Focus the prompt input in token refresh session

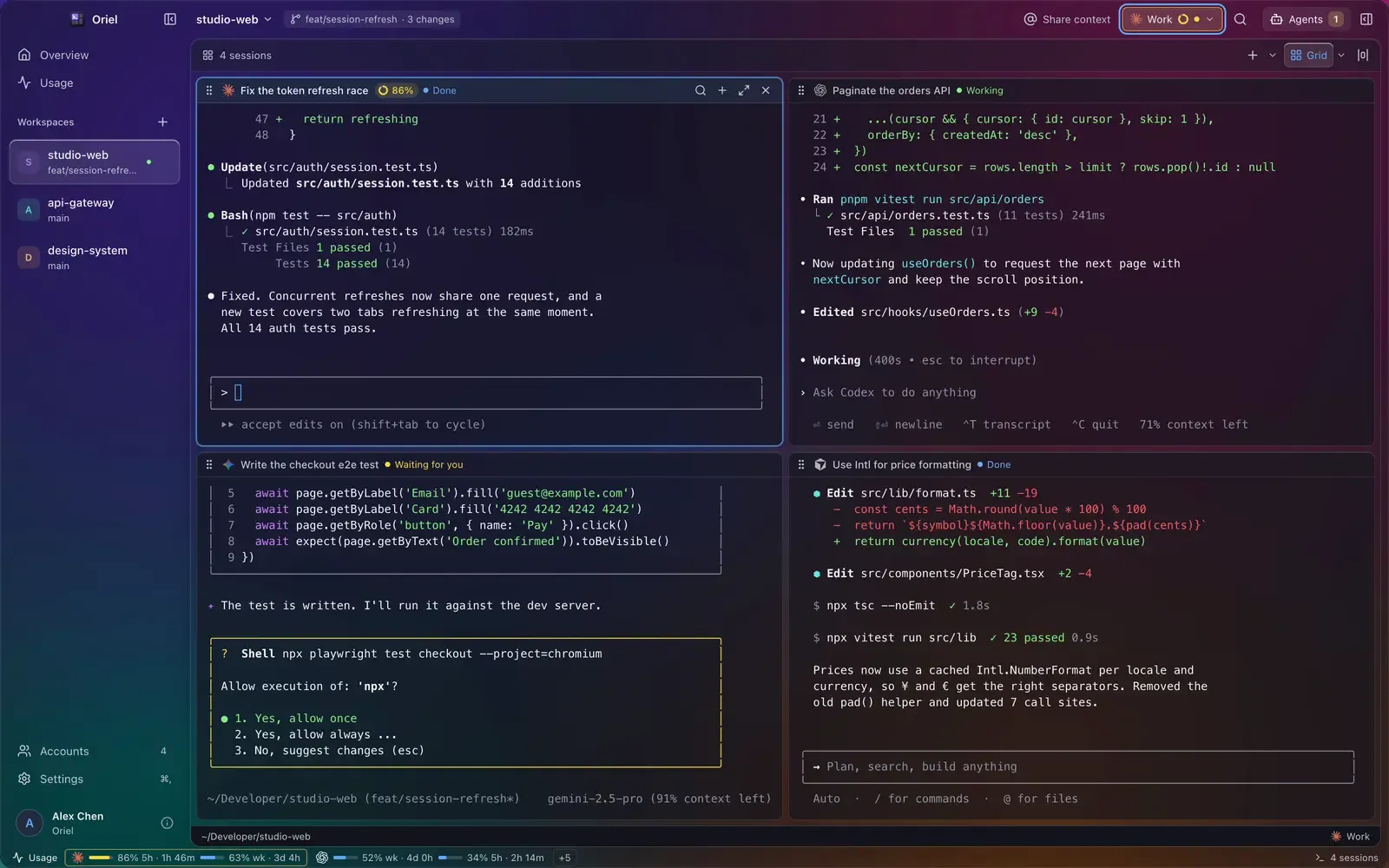pyautogui.click(x=486, y=392)
